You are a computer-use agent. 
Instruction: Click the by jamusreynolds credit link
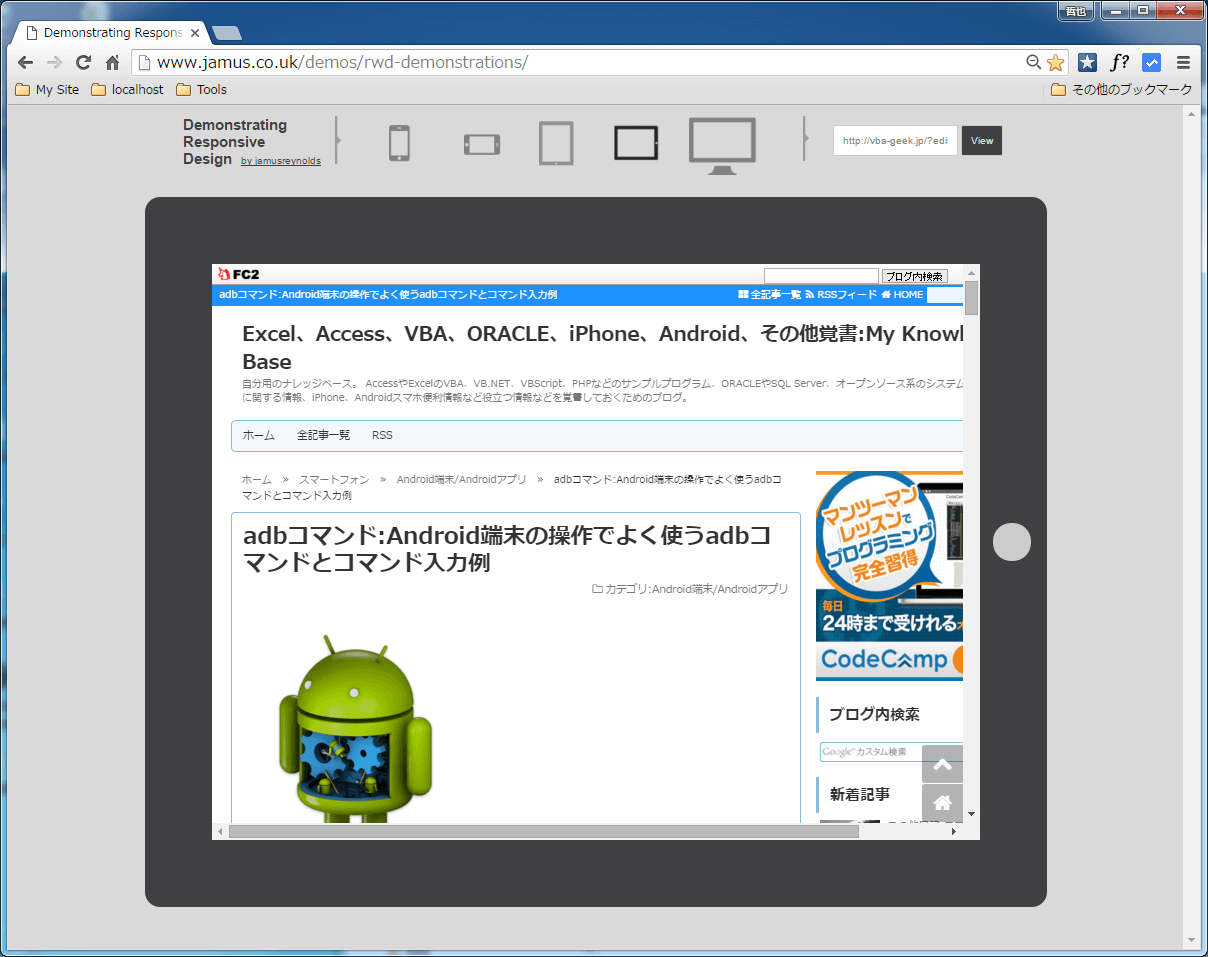281,160
